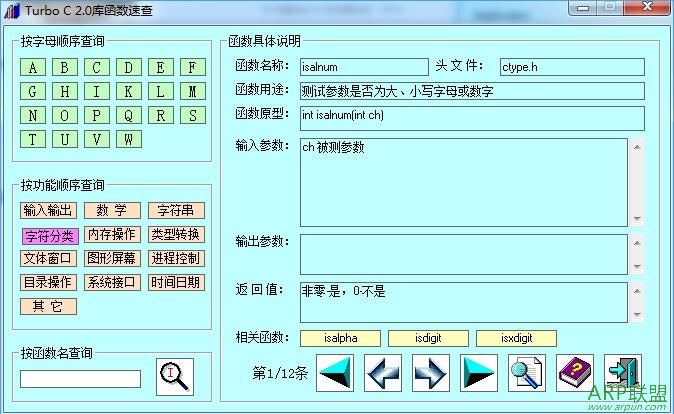Open the help book icon
The height and width of the screenshot is (414, 674).
click(x=575, y=373)
